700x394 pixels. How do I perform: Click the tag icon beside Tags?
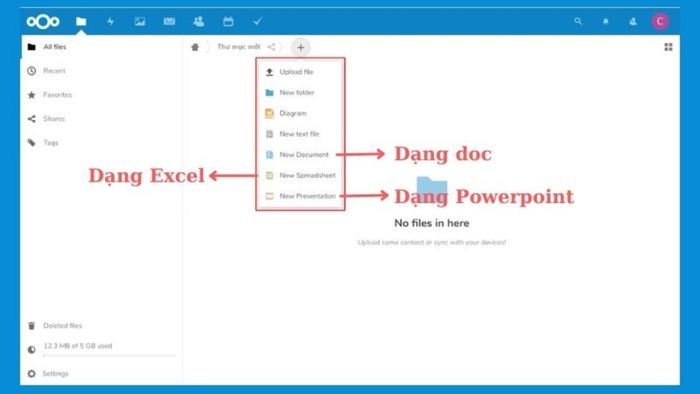[x=32, y=143]
